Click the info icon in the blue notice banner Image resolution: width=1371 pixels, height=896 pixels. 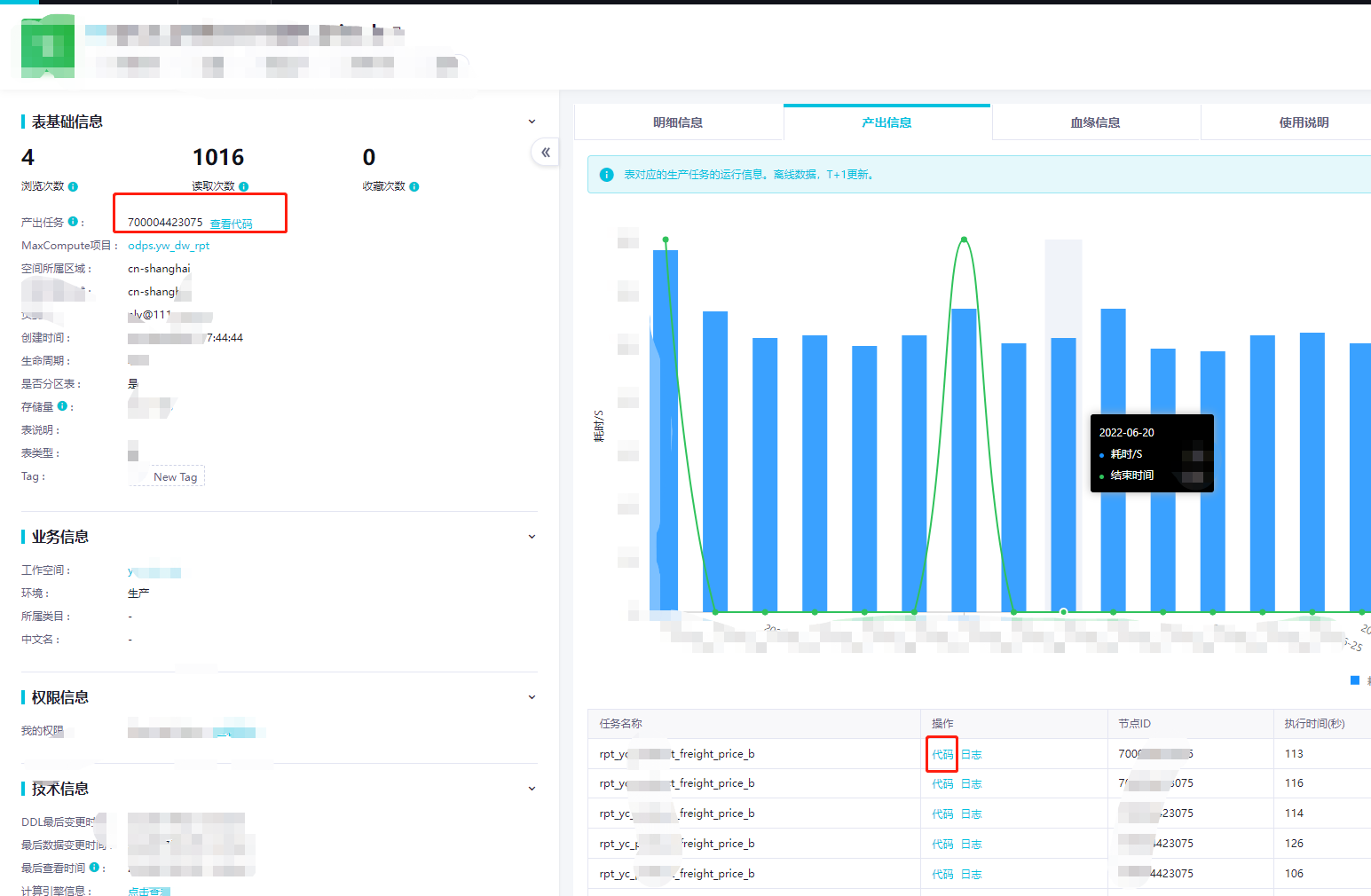(607, 175)
